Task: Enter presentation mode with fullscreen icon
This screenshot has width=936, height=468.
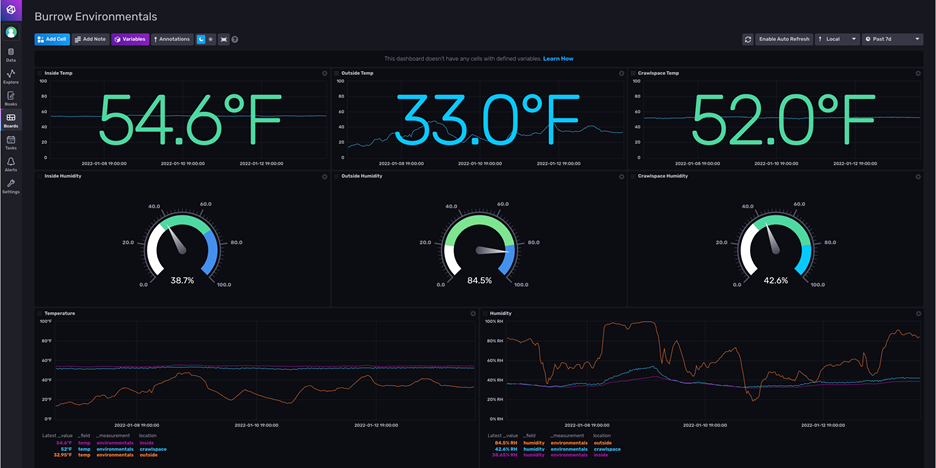Action: 223,39
